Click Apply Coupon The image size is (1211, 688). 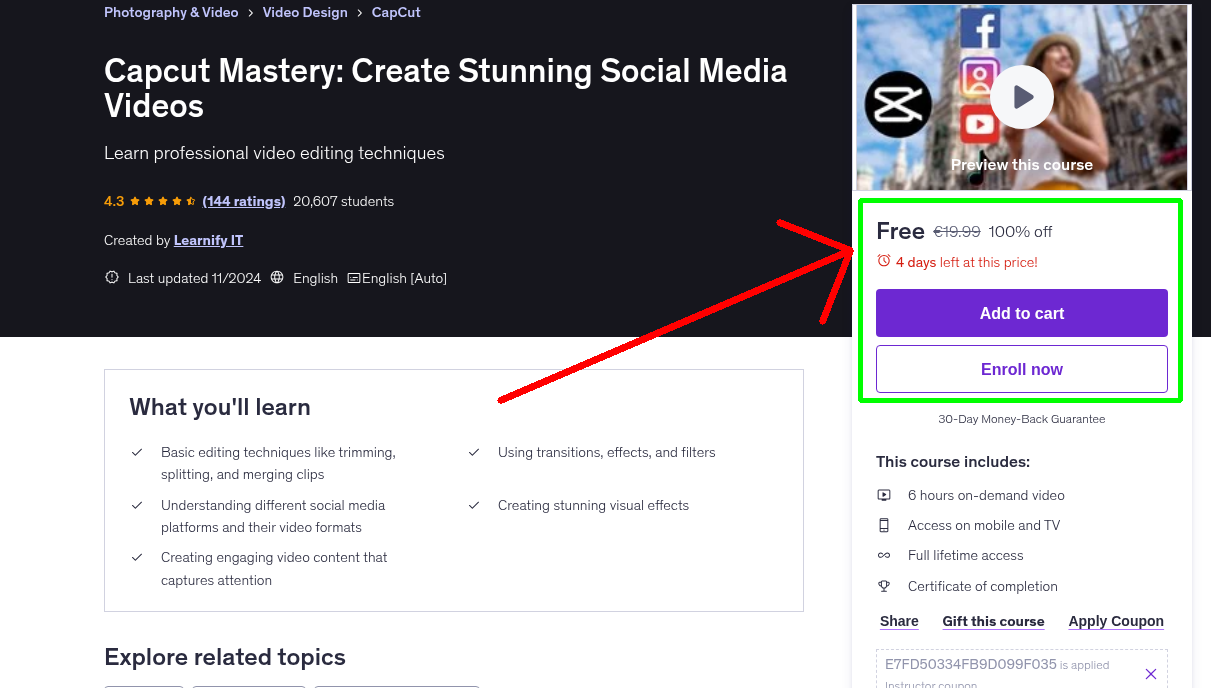[x=1116, y=621]
